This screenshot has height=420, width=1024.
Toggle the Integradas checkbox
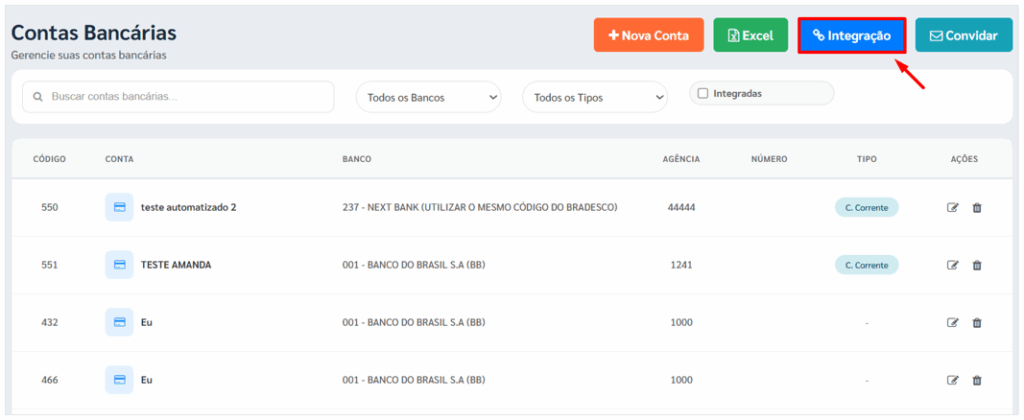703,93
